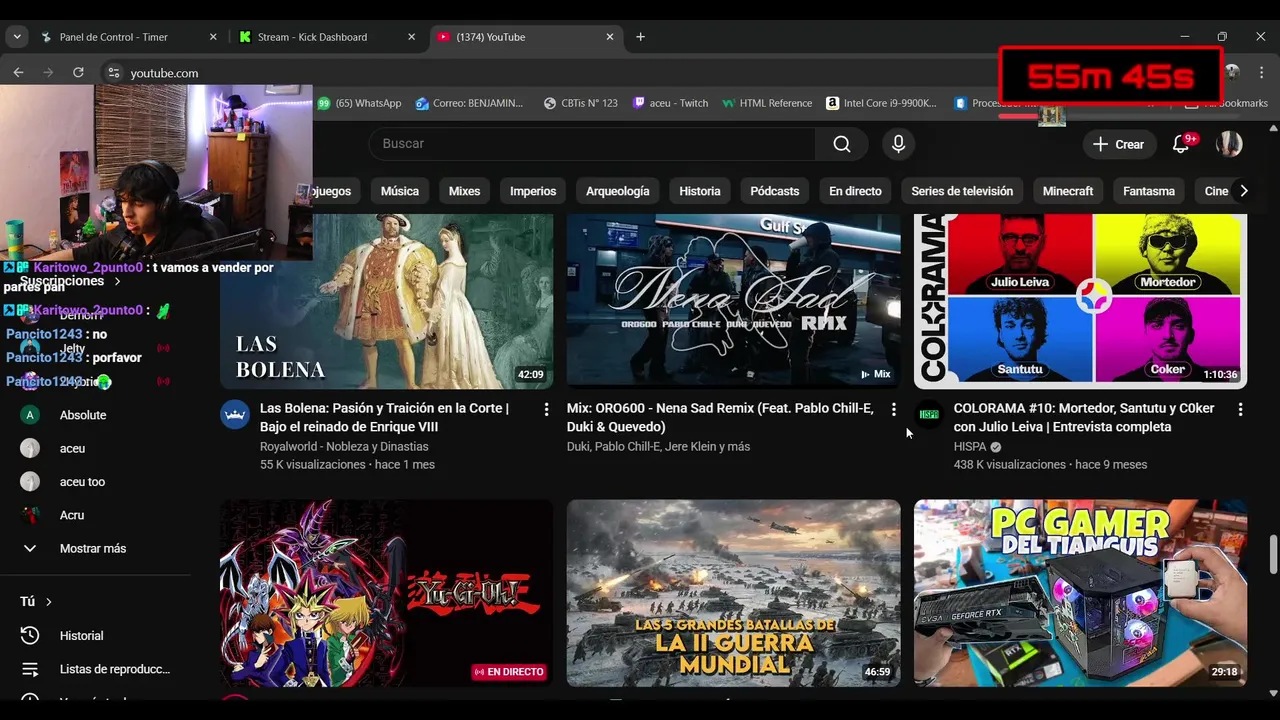Click the Las Bolena video title

(384, 417)
